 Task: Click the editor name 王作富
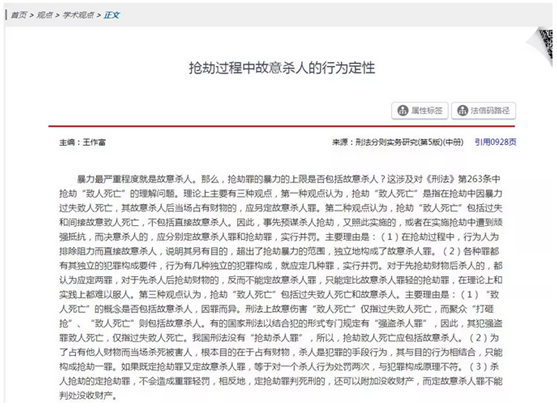click(x=94, y=142)
